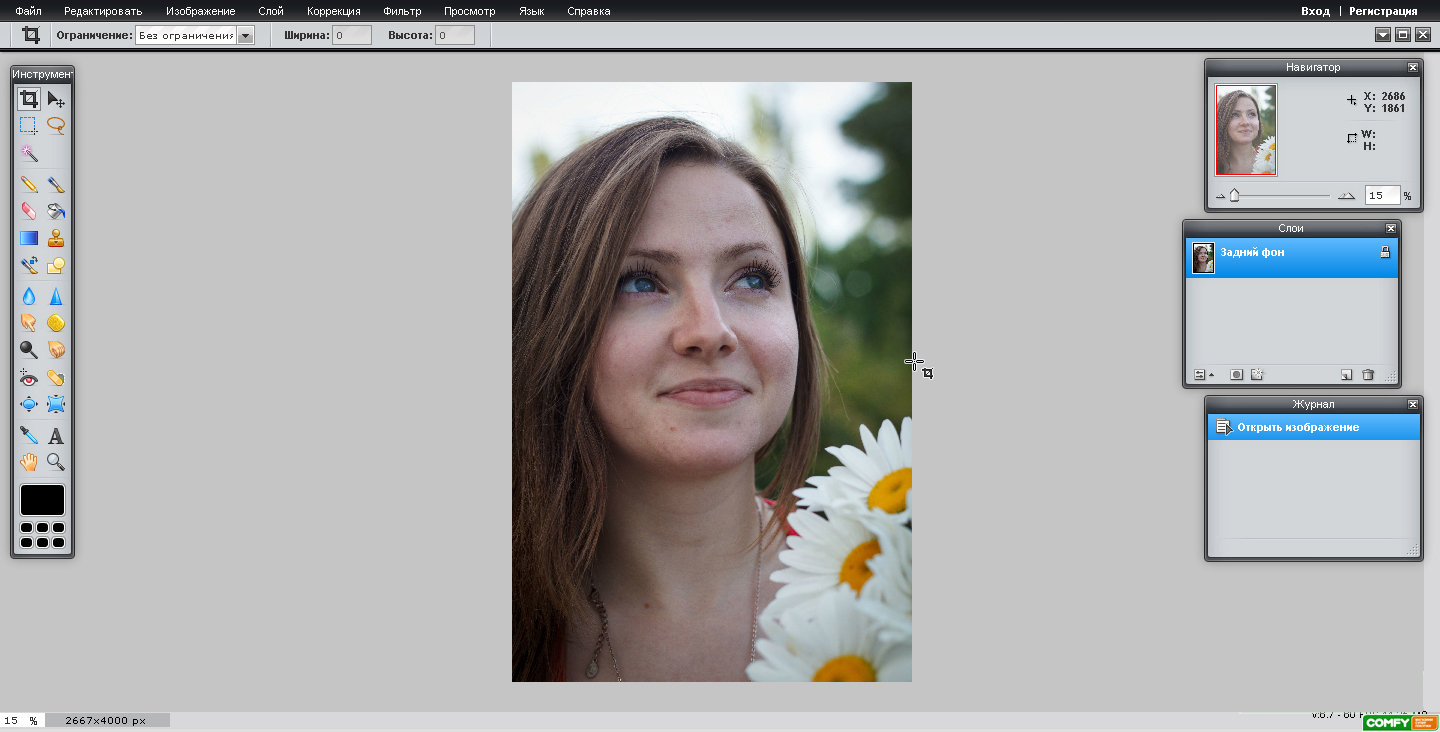
Task: Choose the Burn hand tool
Action: tap(56, 350)
